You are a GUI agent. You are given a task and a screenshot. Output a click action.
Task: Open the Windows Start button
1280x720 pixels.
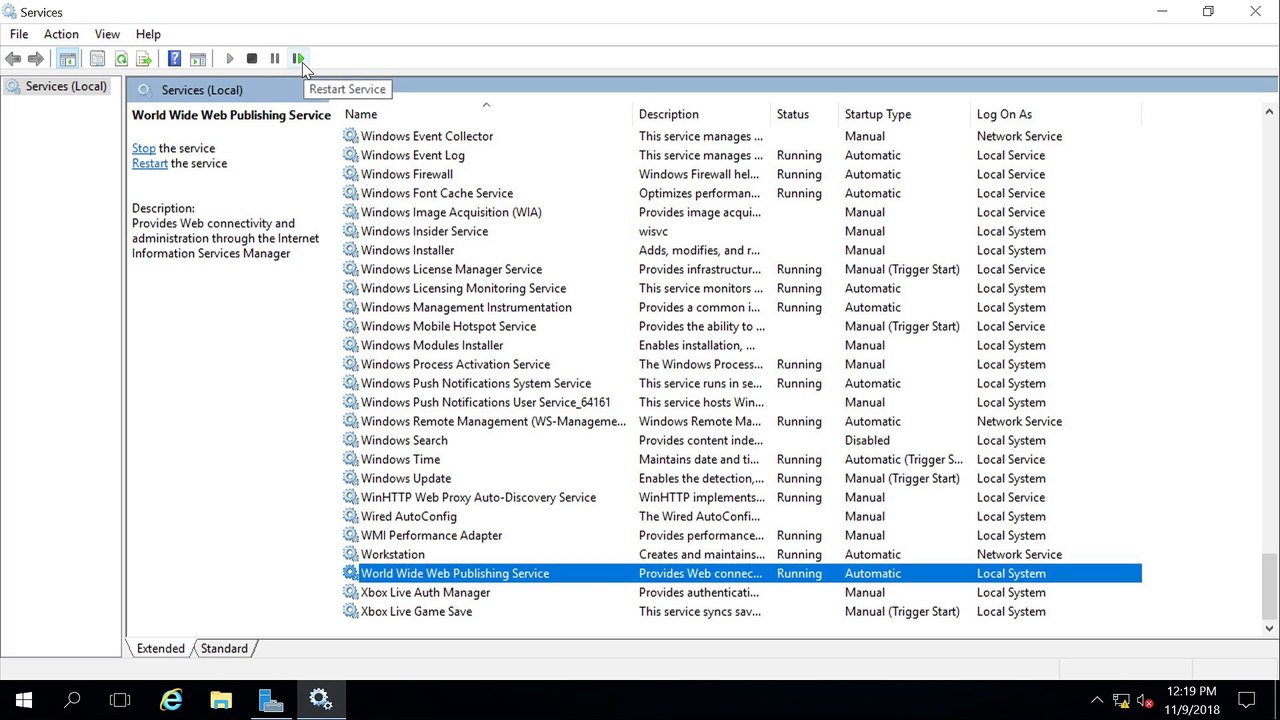coord(24,700)
